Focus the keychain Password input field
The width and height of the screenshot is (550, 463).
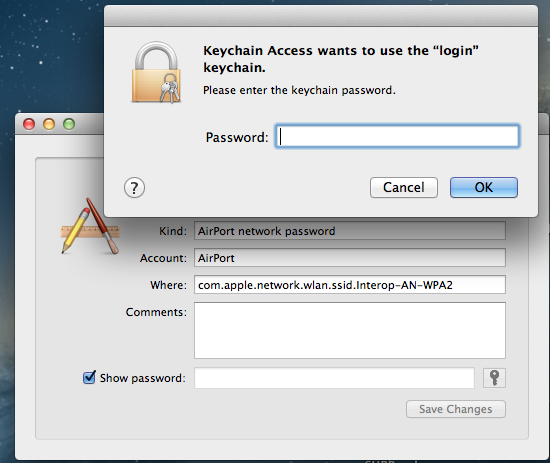397,136
